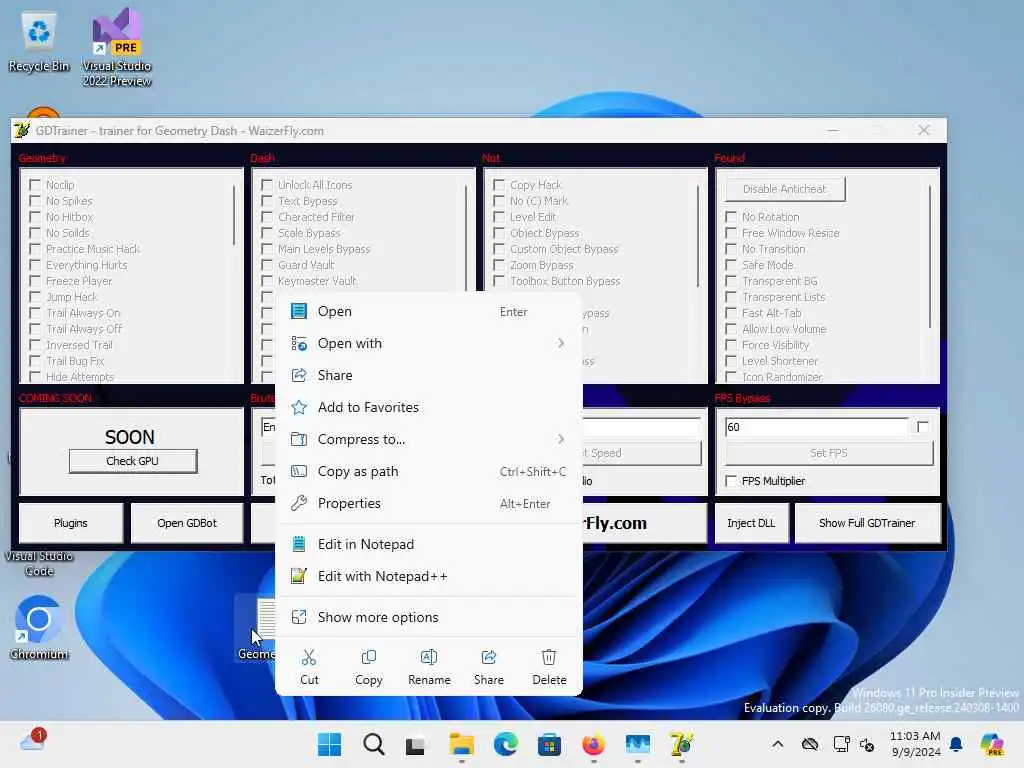This screenshot has width=1024, height=768.
Task: Expand the Compress to... submenu
Action: tap(428, 440)
